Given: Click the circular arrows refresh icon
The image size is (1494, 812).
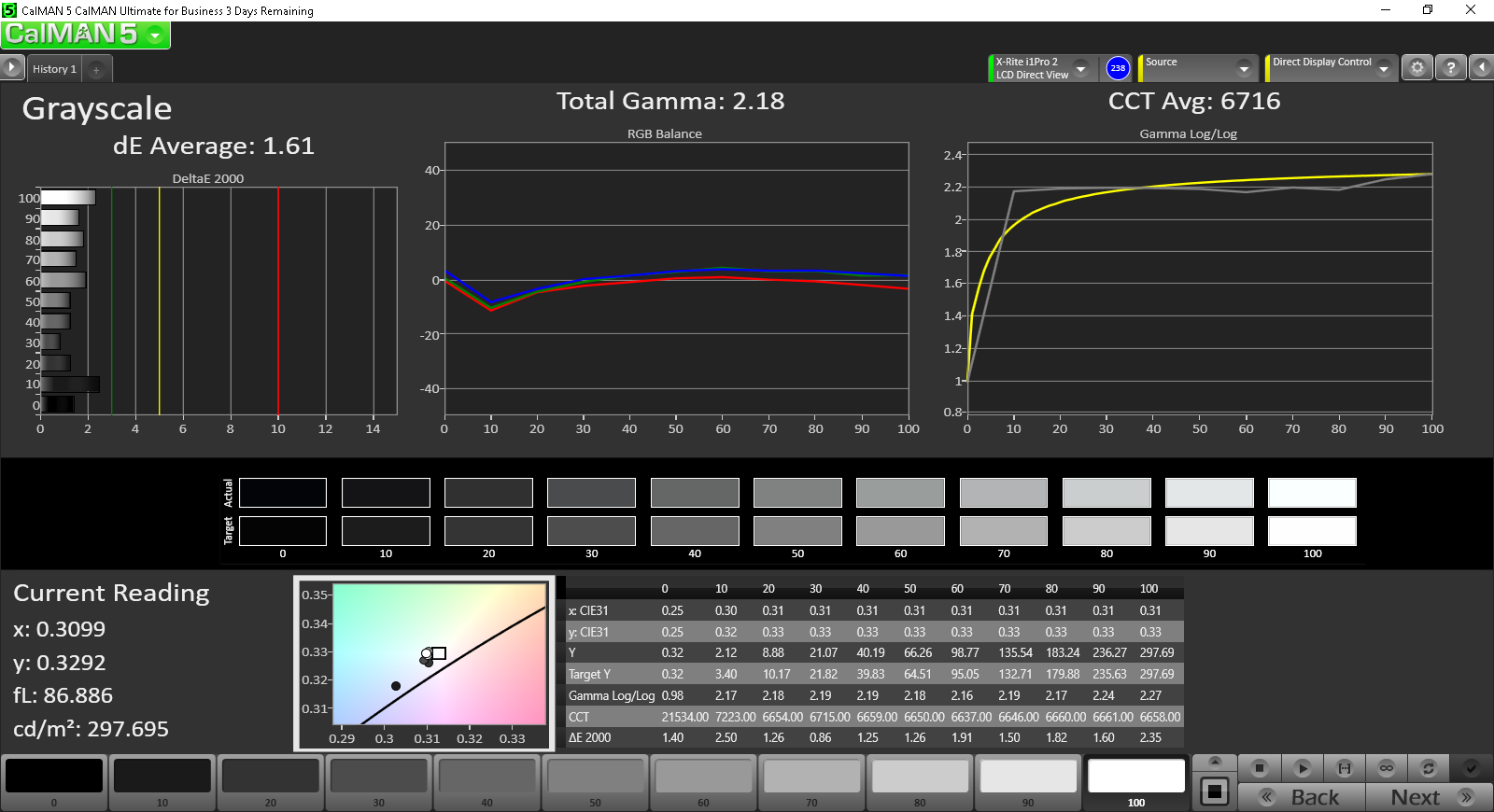Looking at the screenshot, I should (1428, 768).
